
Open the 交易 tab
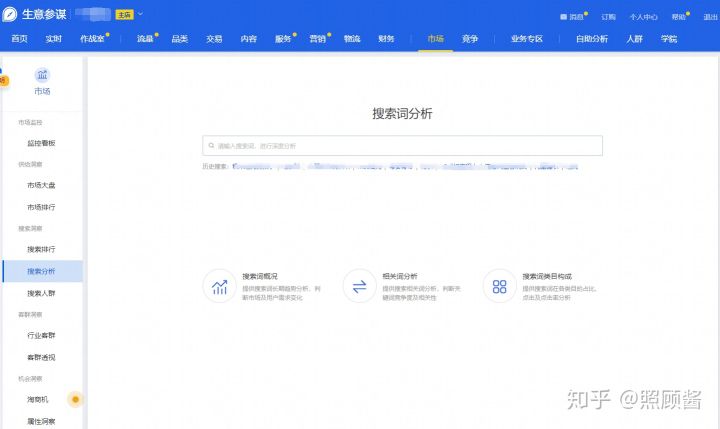214,39
